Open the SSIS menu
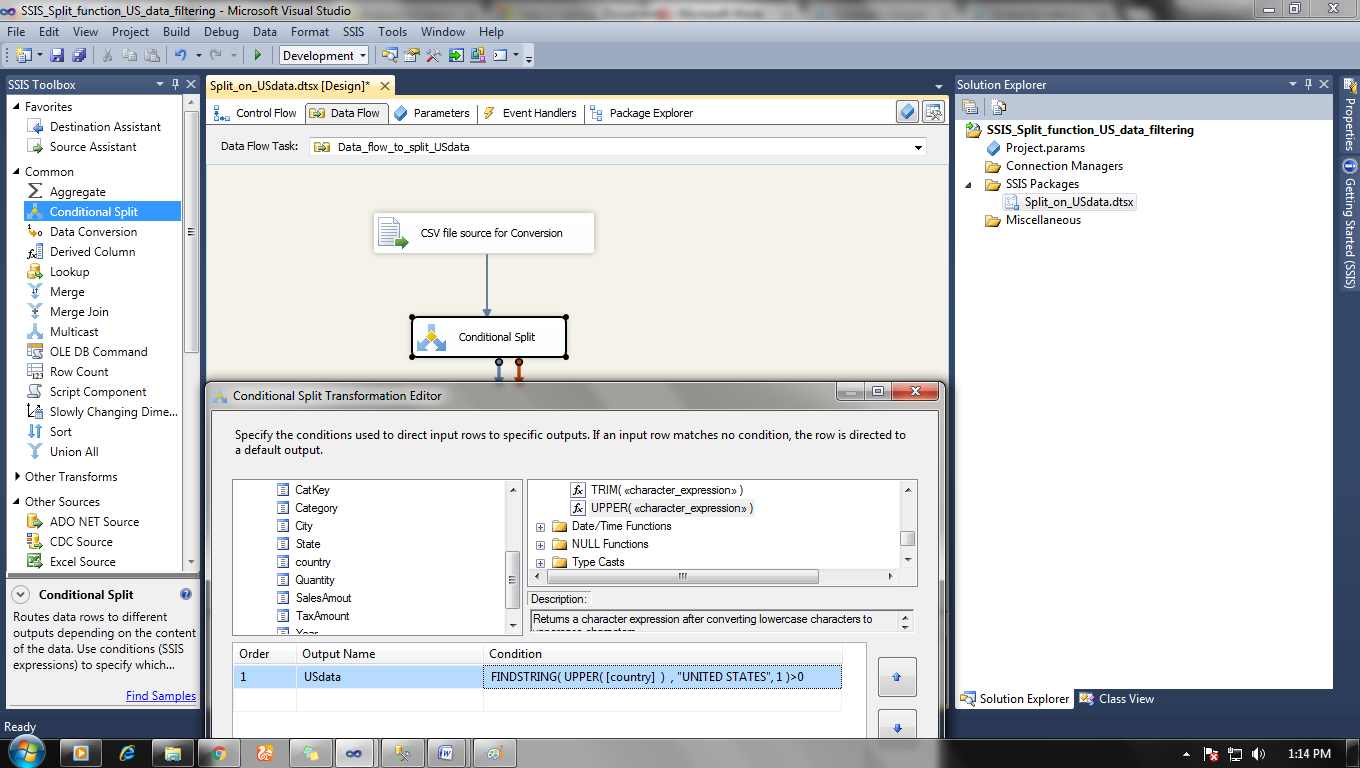Viewport: 1360px width, 768px height. 354,32
